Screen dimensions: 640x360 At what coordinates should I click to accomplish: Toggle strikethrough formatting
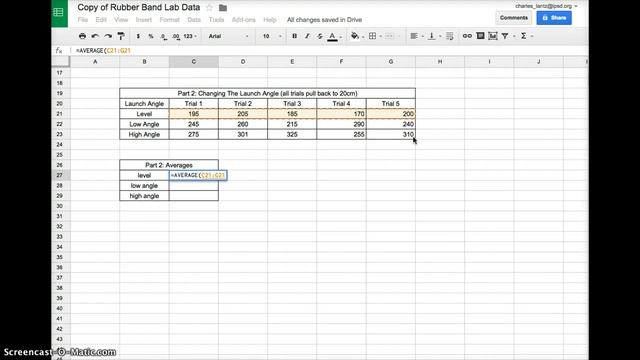pos(320,36)
